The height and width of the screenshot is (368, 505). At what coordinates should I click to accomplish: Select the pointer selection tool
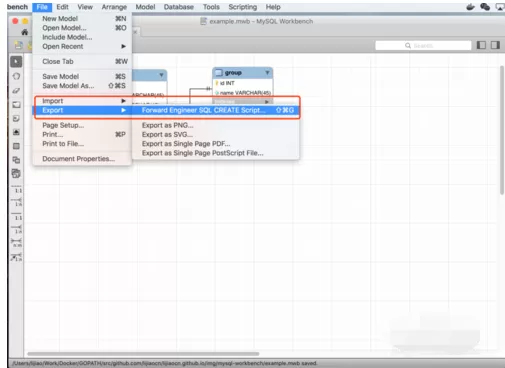point(16,62)
